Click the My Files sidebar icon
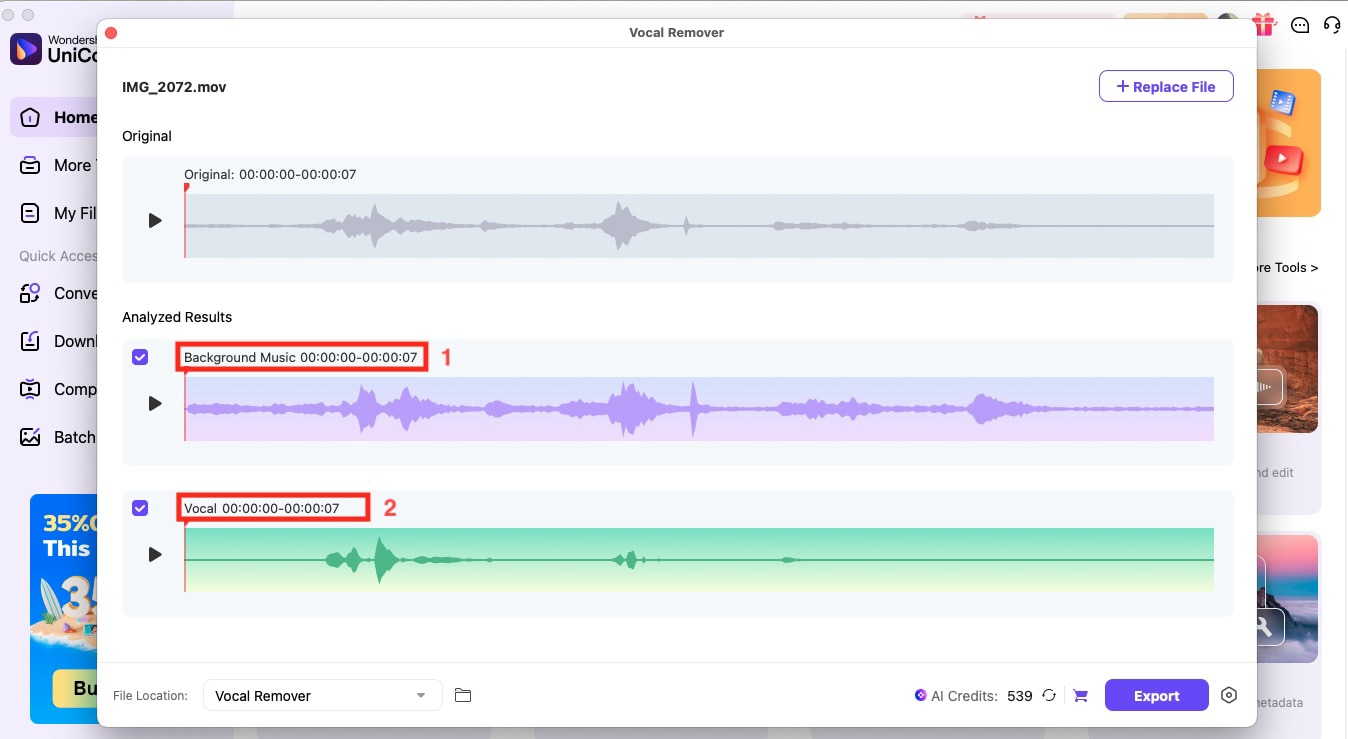The image size is (1348, 739). click(31, 213)
